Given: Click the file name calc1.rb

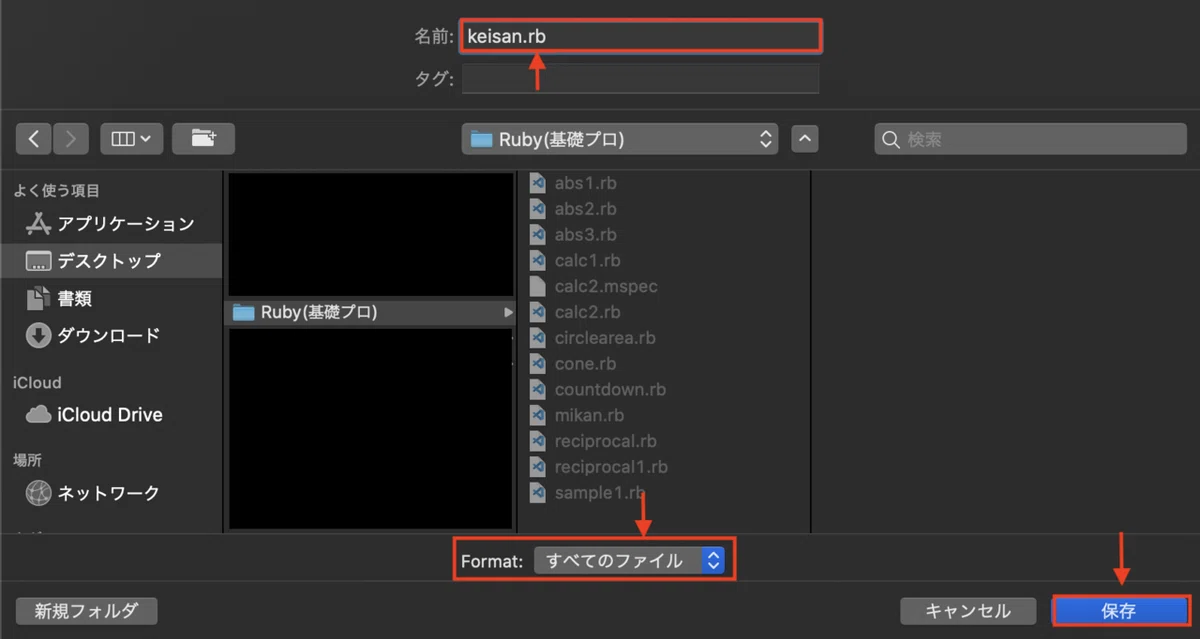Looking at the screenshot, I should coord(587,260).
